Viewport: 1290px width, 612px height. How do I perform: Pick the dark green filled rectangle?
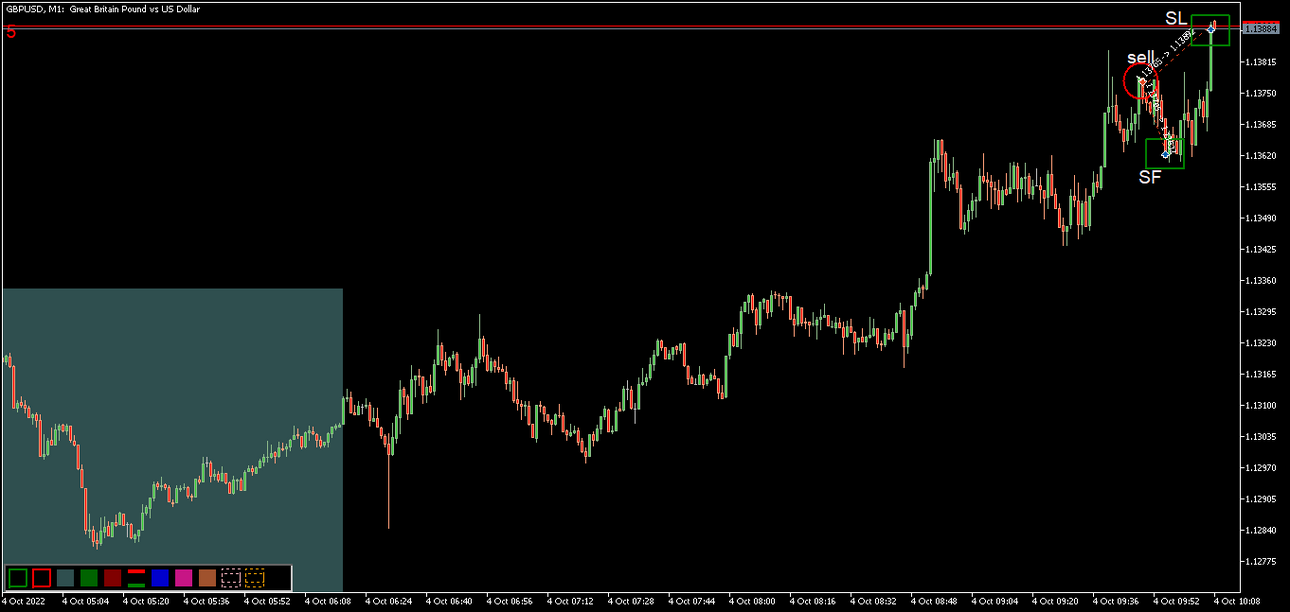pyautogui.click(x=89, y=577)
